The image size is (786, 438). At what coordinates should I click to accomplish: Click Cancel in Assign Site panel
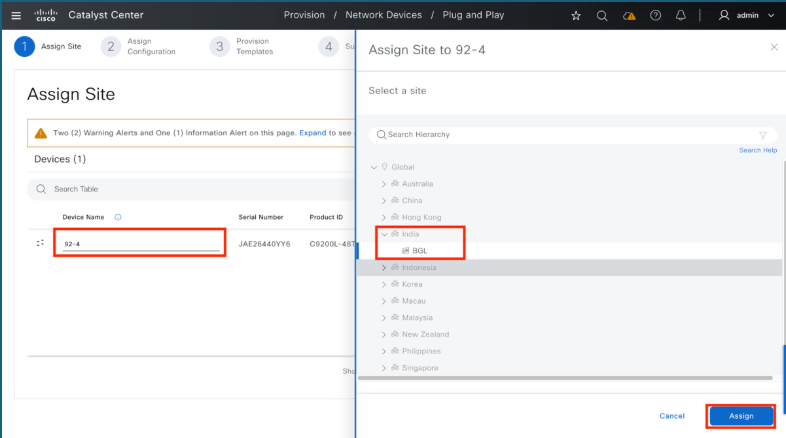[x=672, y=416]
